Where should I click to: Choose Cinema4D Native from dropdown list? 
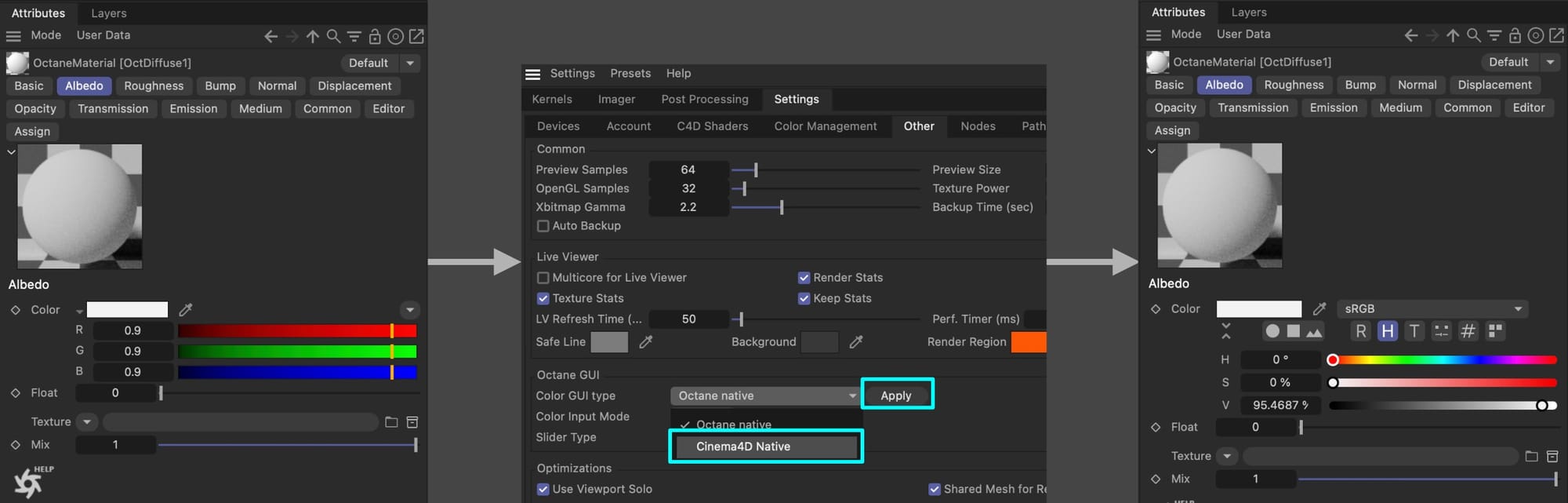pos(766,447)
